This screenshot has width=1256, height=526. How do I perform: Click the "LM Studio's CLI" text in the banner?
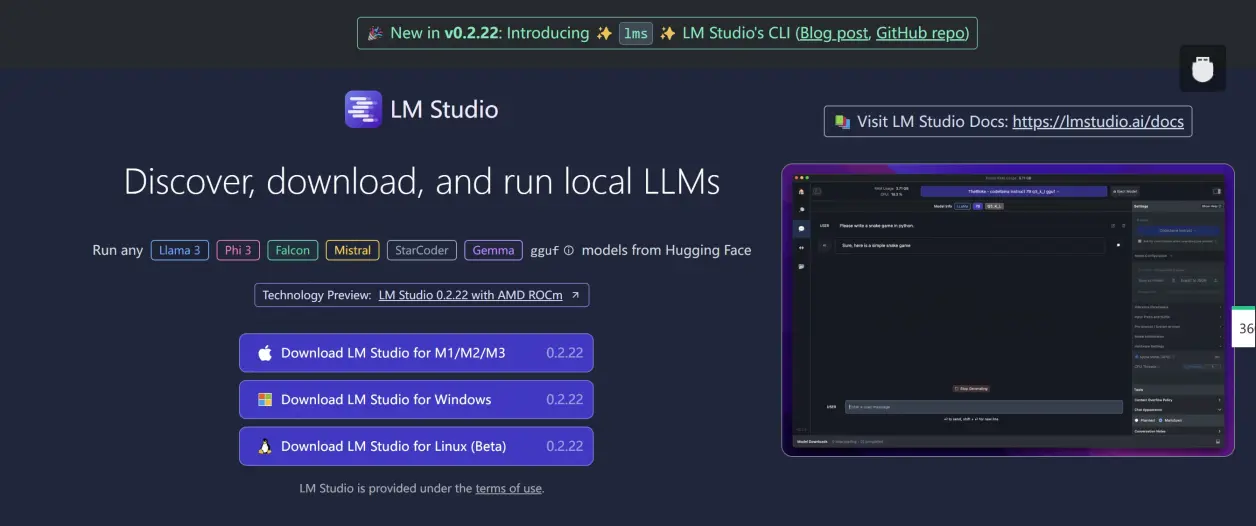click(x=736, y=33)
